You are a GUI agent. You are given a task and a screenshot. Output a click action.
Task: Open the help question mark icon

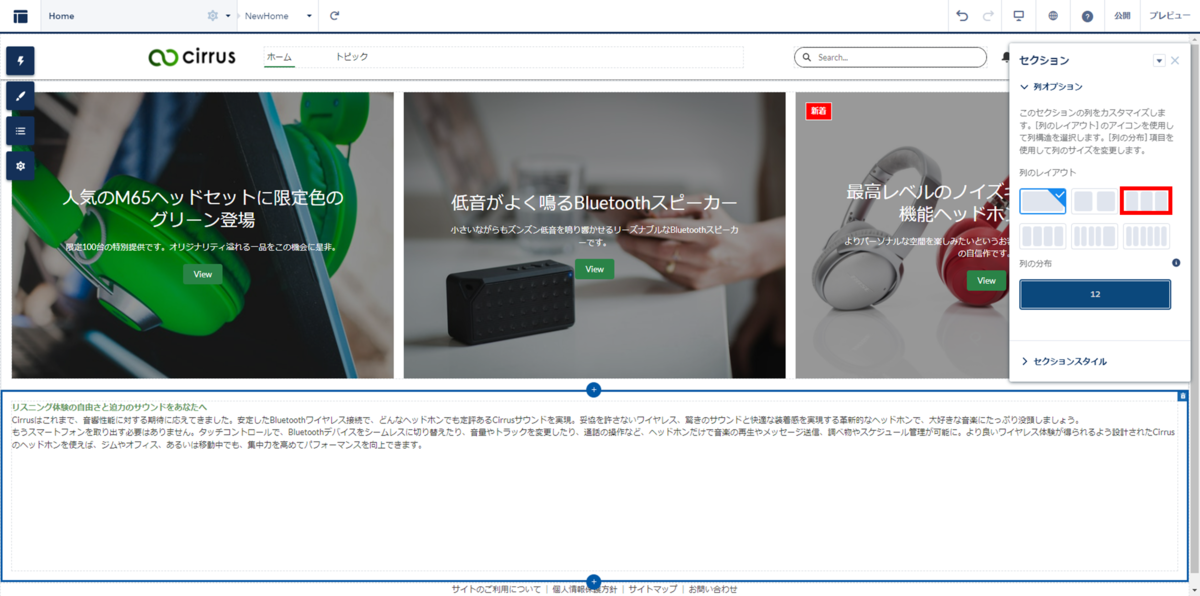1088,16
